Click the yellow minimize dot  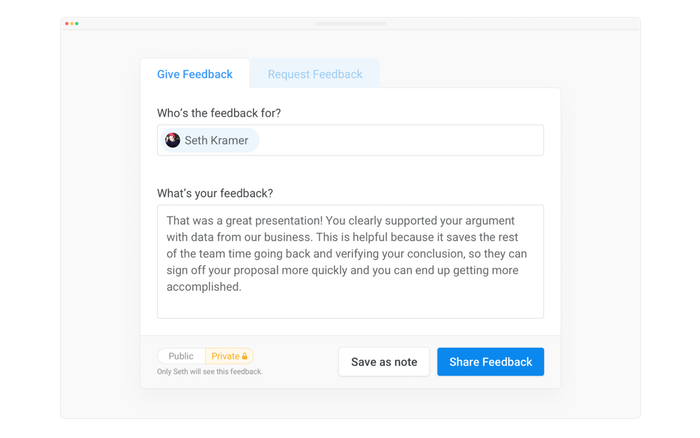[x=72, y=24]
